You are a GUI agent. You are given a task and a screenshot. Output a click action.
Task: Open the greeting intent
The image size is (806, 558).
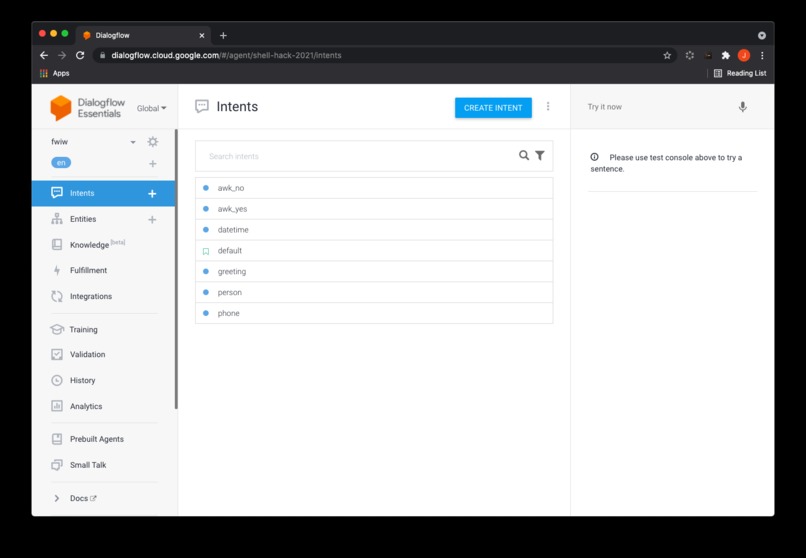pyautogui.click(x=374, y=271)
